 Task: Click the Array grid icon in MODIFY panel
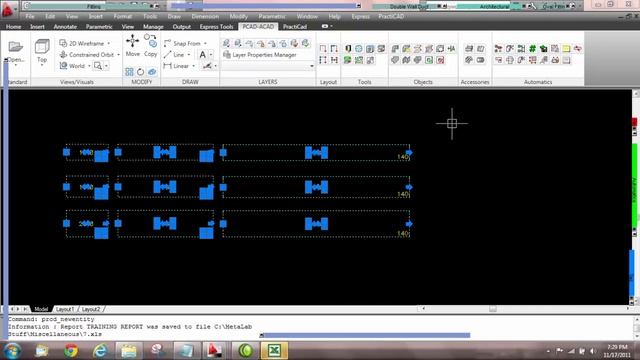129,72
